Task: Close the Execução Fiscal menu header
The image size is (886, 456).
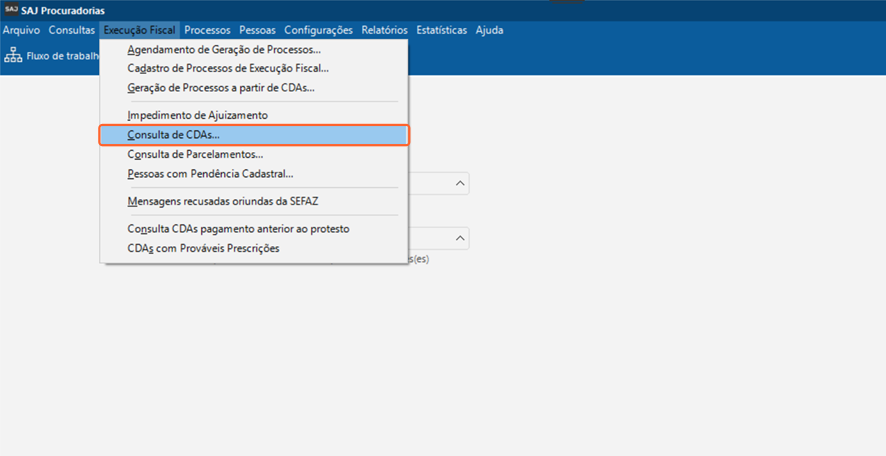Action: [139, 31]
